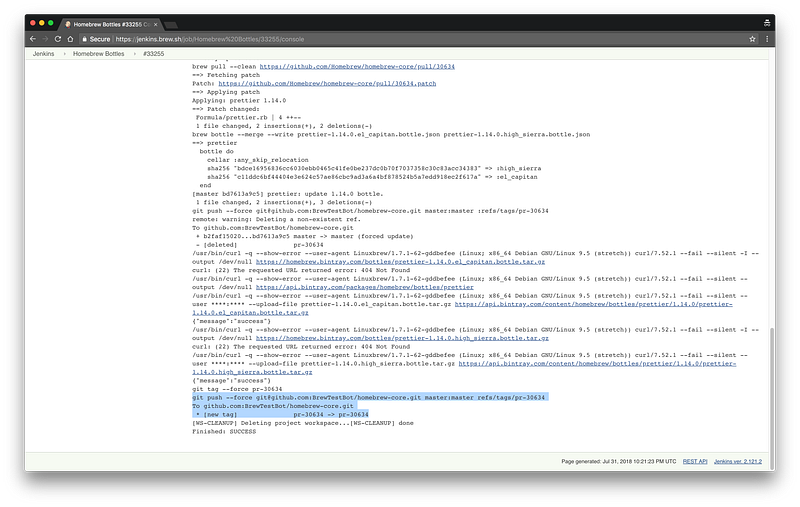Image resolution: width=800 pixels, height=507 pixels.
Task: Click the 'remote: warning: Deleting a non-existent ref.' line
Action: (x=276, y=219)
